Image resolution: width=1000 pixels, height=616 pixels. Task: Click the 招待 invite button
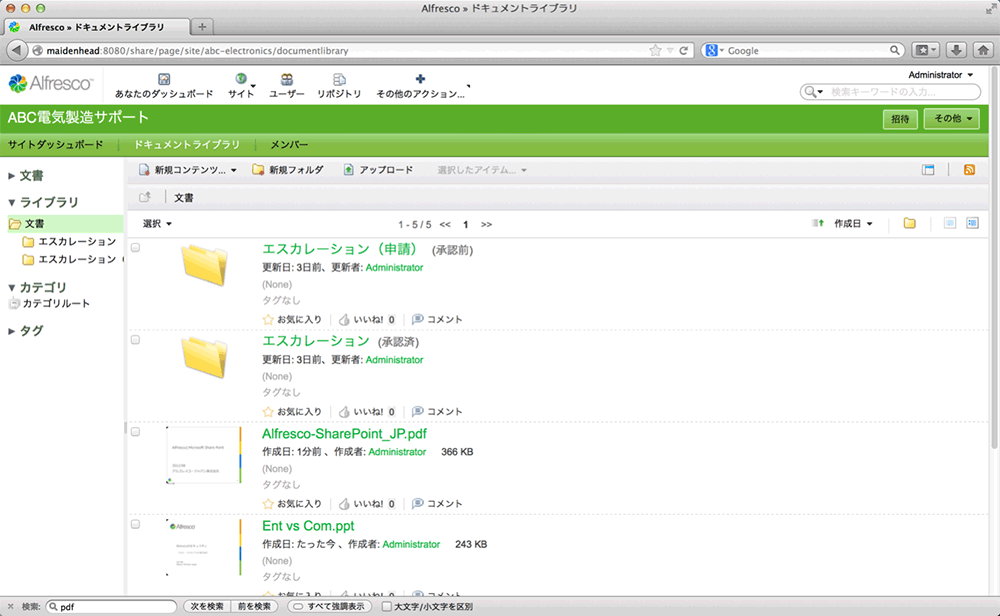coord(900,119)
